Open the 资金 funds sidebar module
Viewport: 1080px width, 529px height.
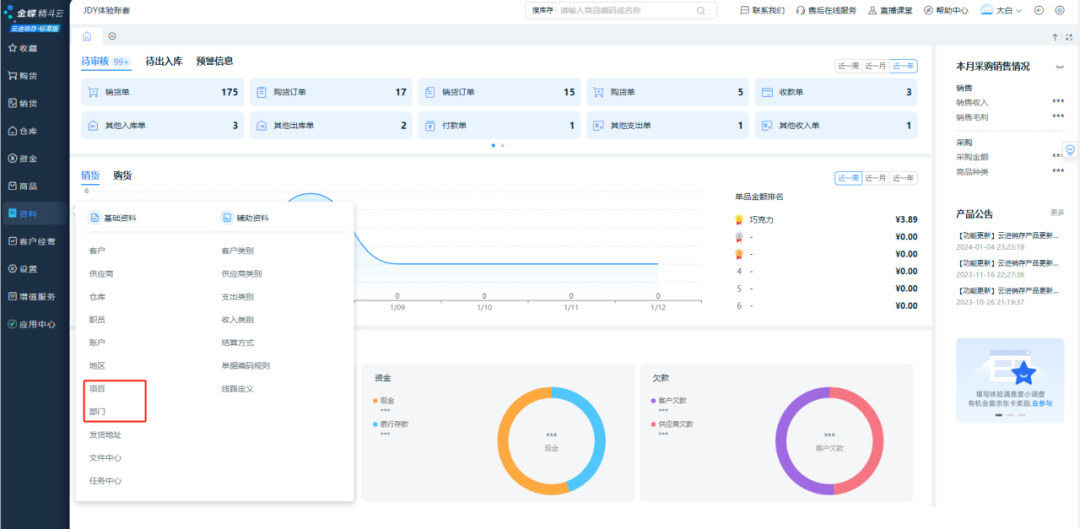(x=23, y=158)
